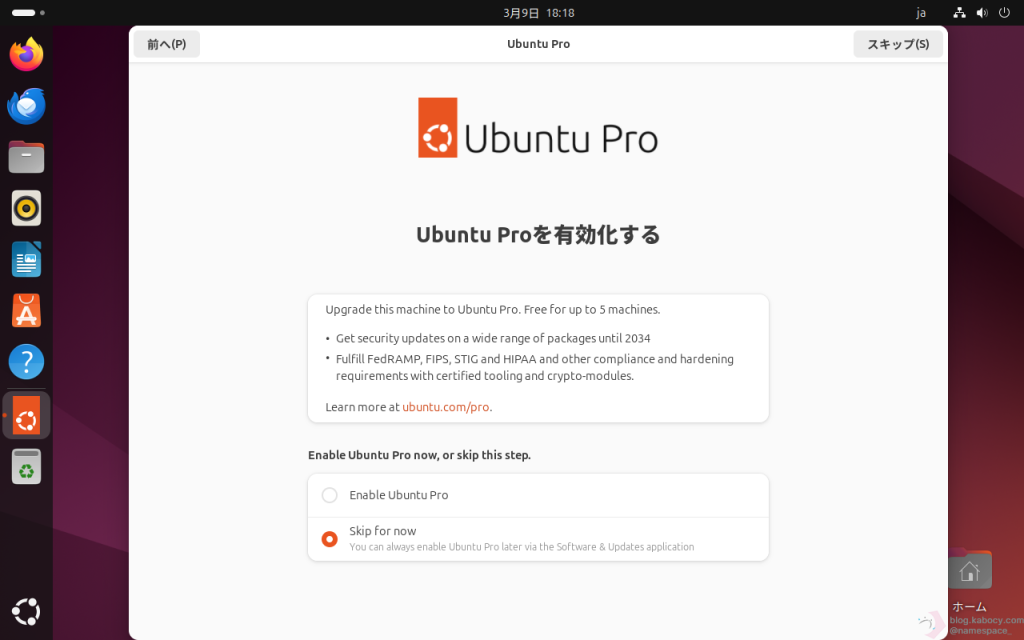The image size is (1024, 640).
Task: Launch Rhythmbox music player
Action: (x=27, y=208)
